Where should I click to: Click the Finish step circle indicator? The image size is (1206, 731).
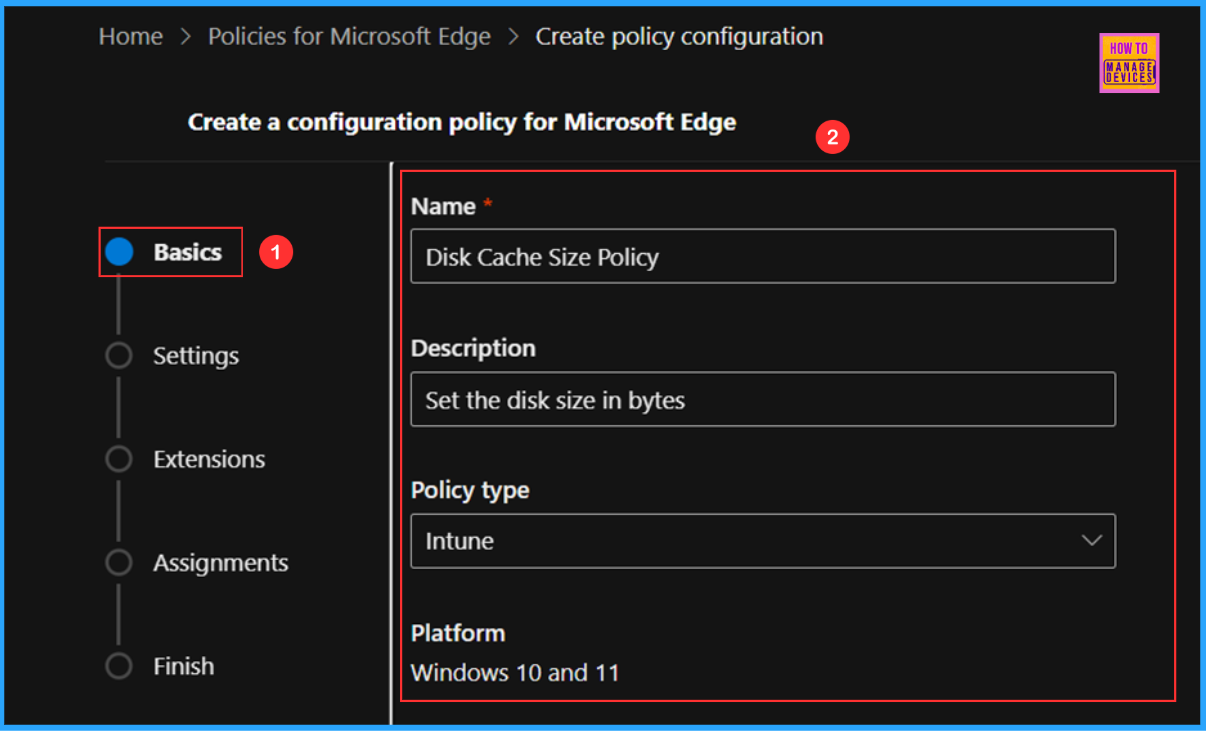[119, 666]
